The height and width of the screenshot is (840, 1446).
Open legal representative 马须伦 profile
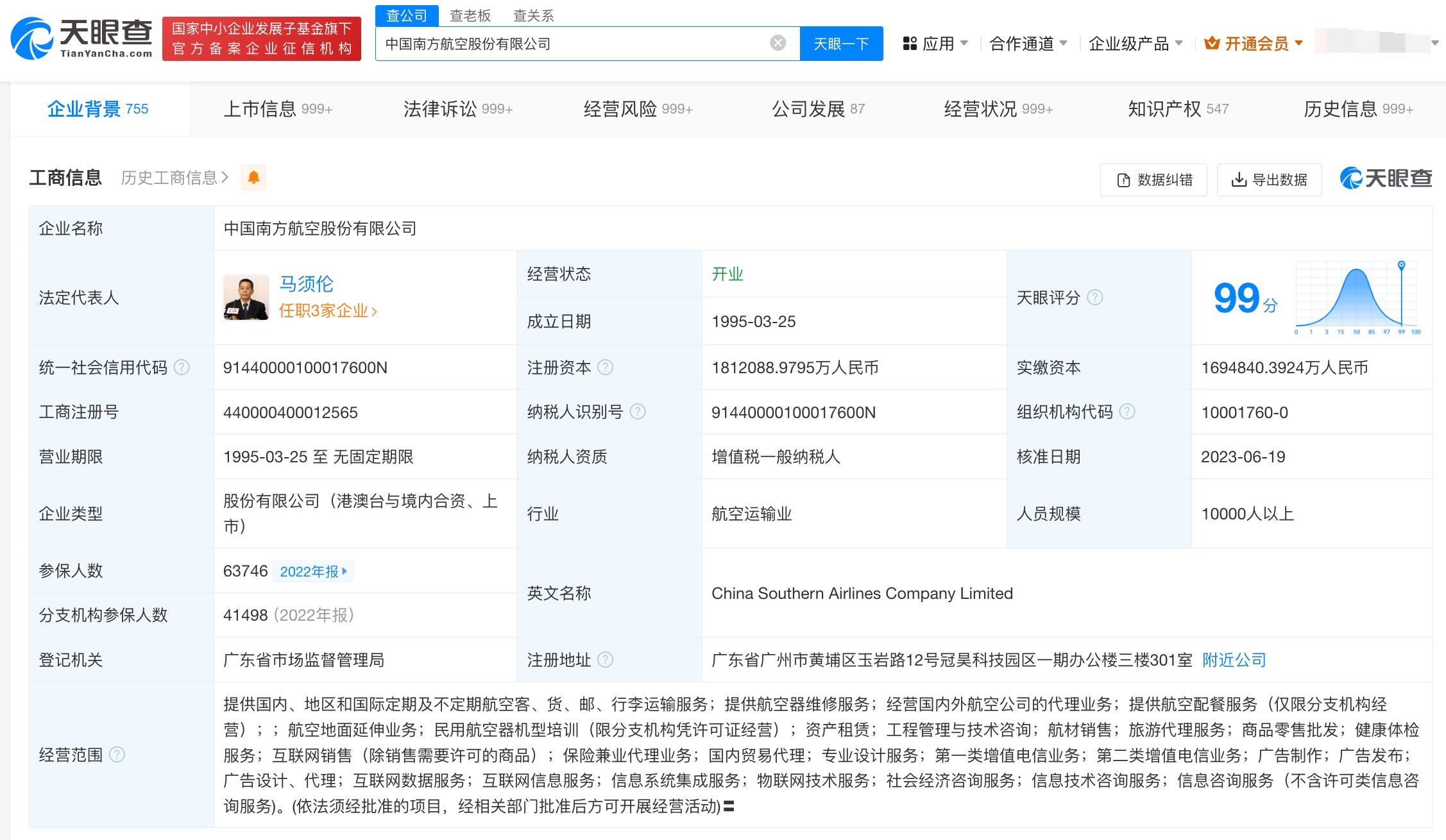pyautogui.click(x=306, y=283)
